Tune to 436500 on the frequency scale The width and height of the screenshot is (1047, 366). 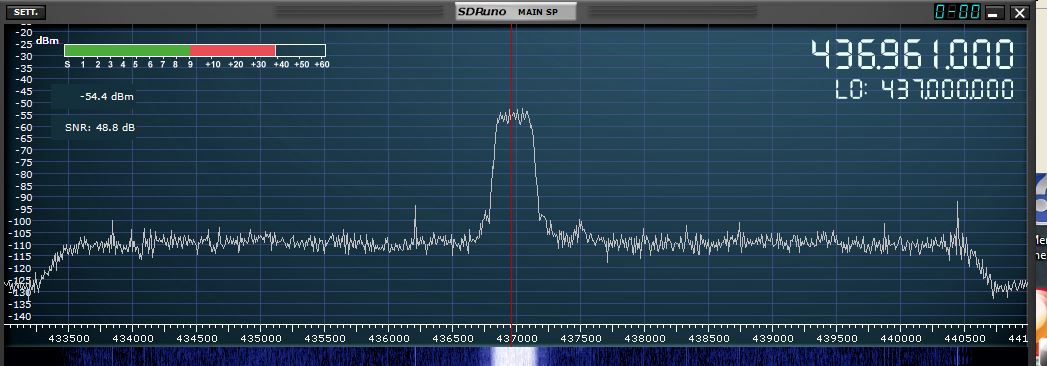coord(452,339)
